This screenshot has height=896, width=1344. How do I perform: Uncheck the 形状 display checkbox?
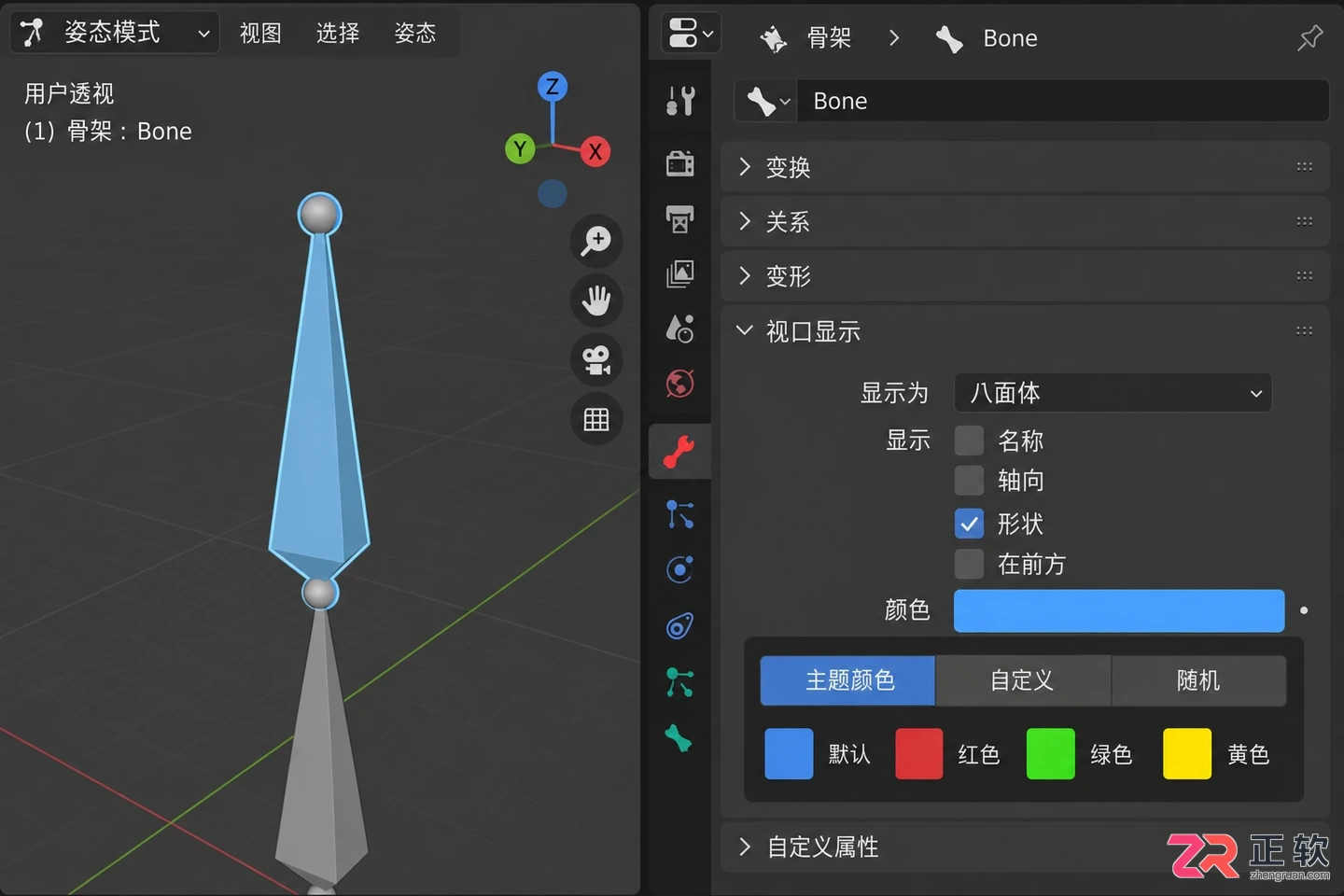click(x=969, y=524)
